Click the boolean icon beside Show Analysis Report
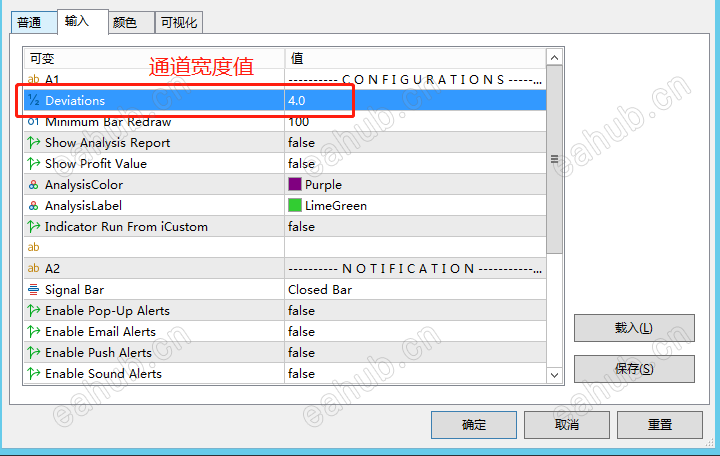The height and width of the screenshot is (456, 720). click(34, 142)
